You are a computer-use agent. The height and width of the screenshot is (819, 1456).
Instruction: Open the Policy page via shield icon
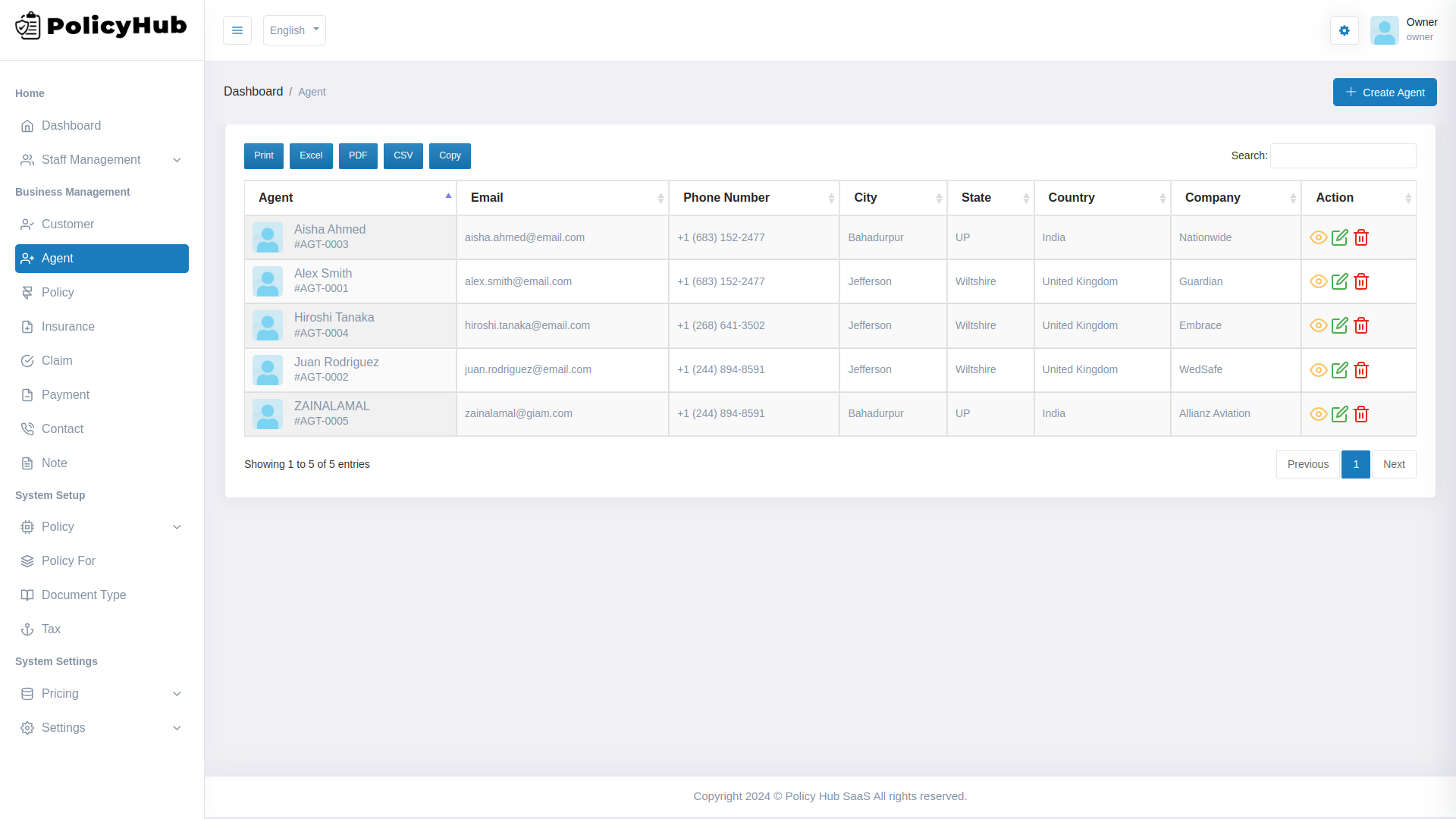[27, 292]
